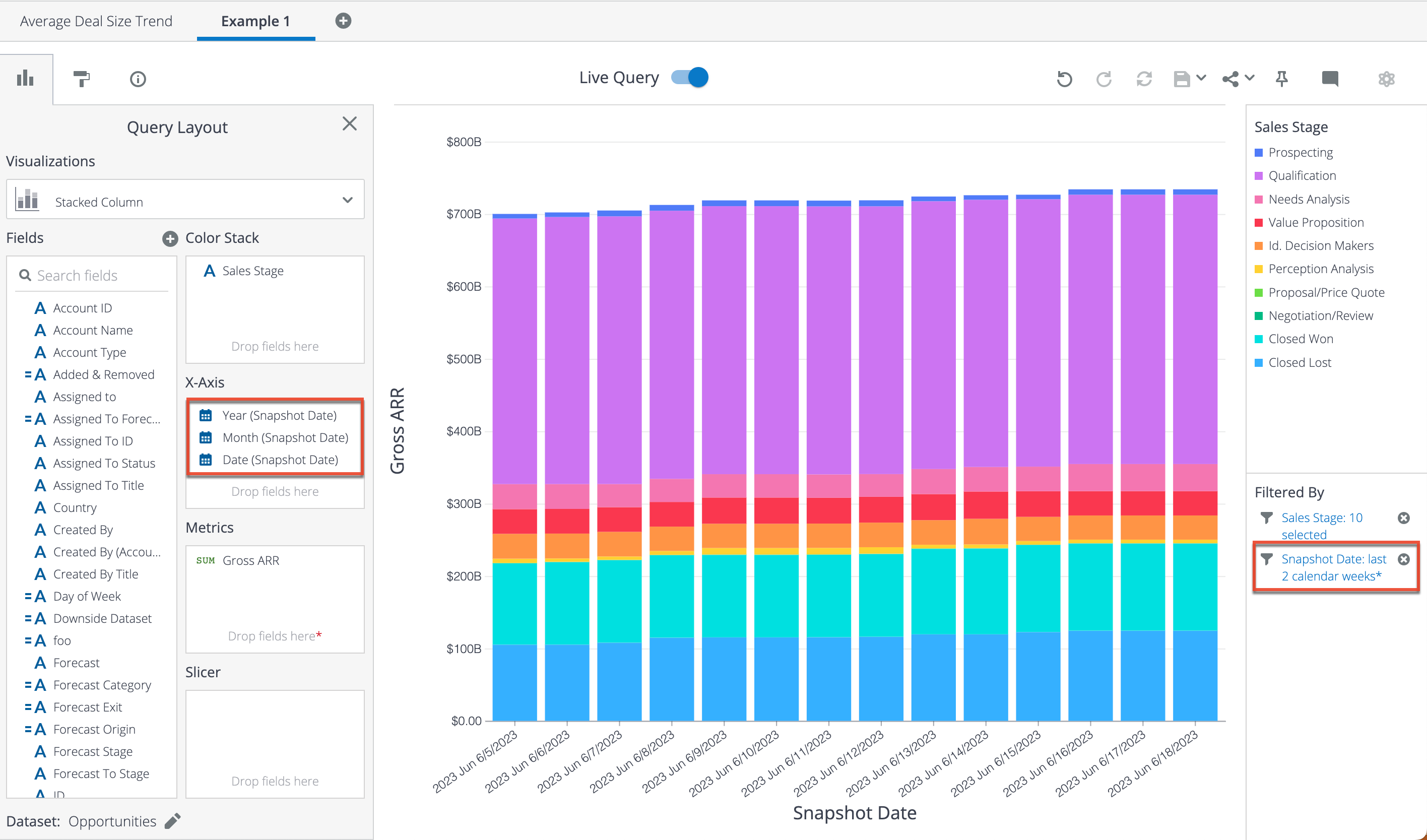Select the Assigned To Status field

click(104, 463)
